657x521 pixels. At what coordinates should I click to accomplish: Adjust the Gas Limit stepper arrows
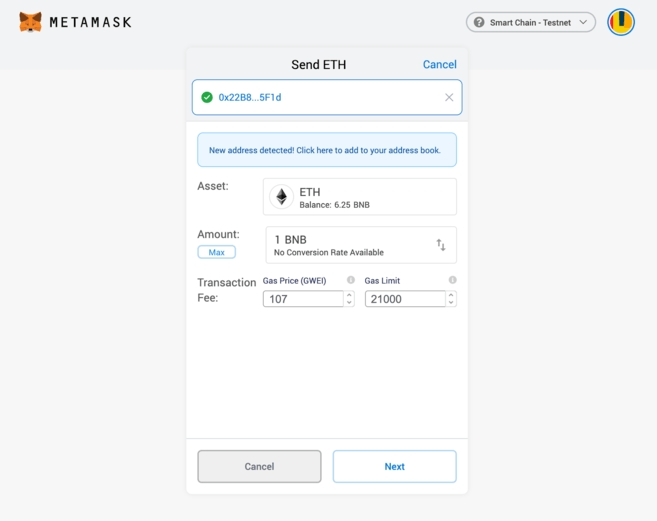point(451,298)
